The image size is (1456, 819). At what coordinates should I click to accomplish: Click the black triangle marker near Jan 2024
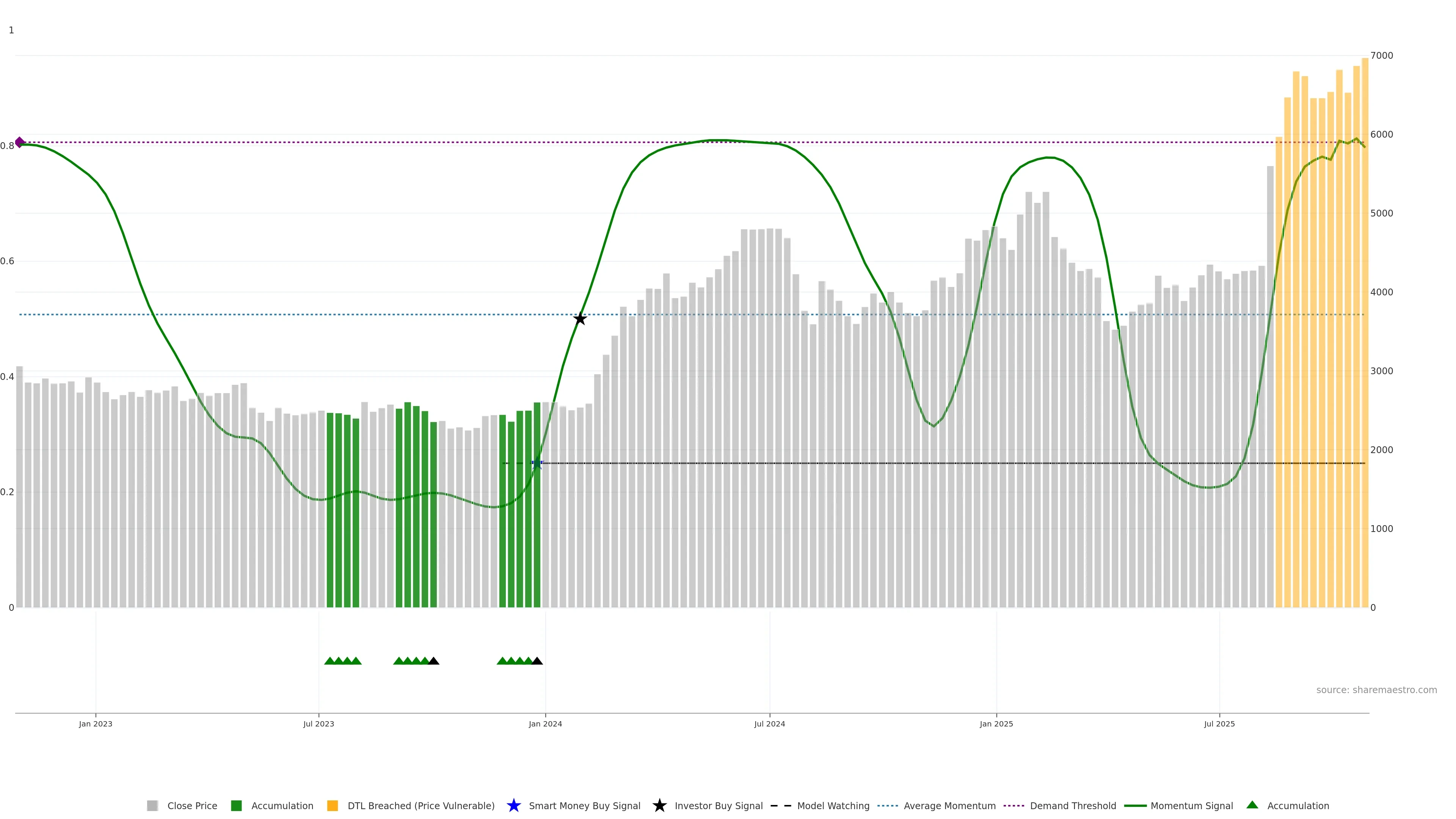click(x=537, y=661)
